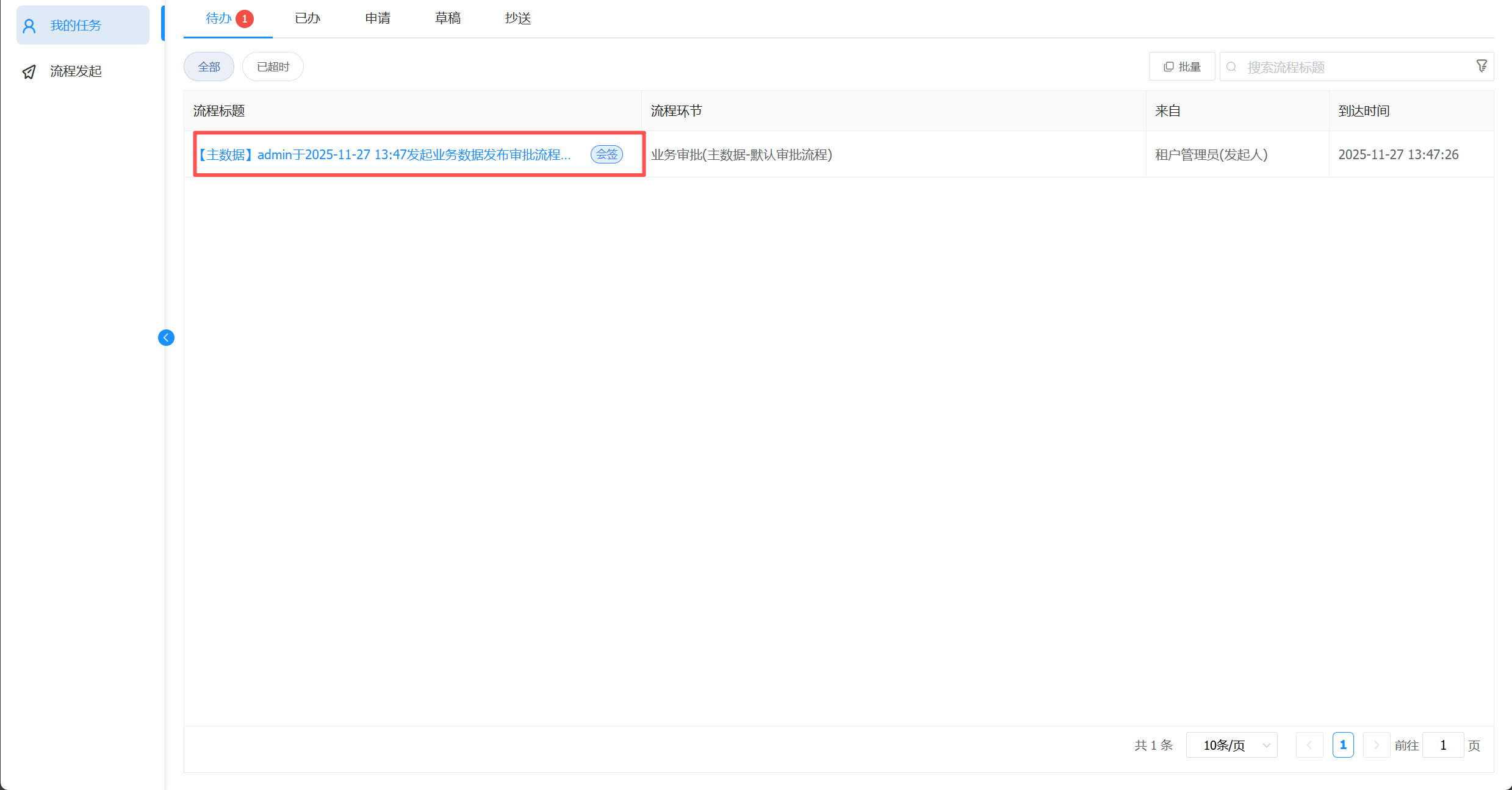Select 我的任务 in sidebar
Image resolution: width=1512 pixels, height=790 pixels.
76,26
